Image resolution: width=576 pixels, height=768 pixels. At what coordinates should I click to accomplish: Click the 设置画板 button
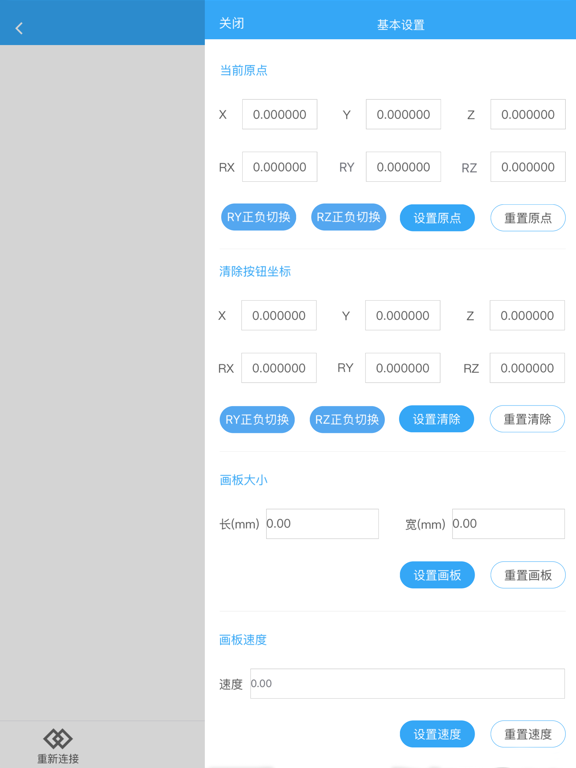pyautogui.click(x=437, y=575)
